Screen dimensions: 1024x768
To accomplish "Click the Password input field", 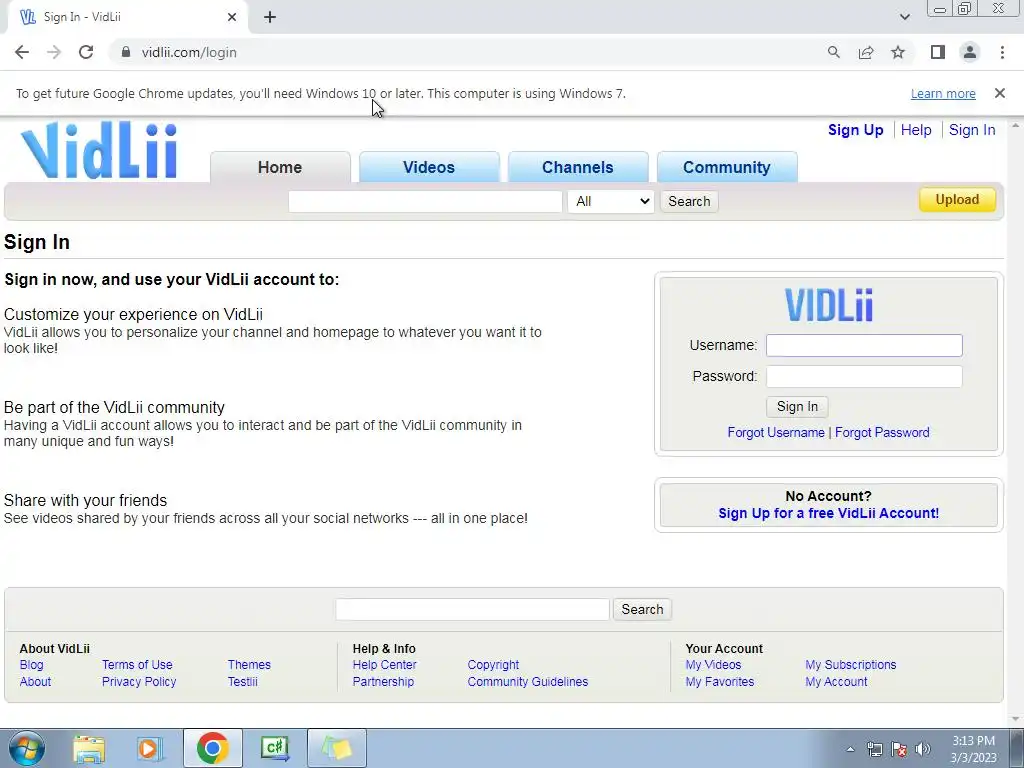I will (864, 376).
